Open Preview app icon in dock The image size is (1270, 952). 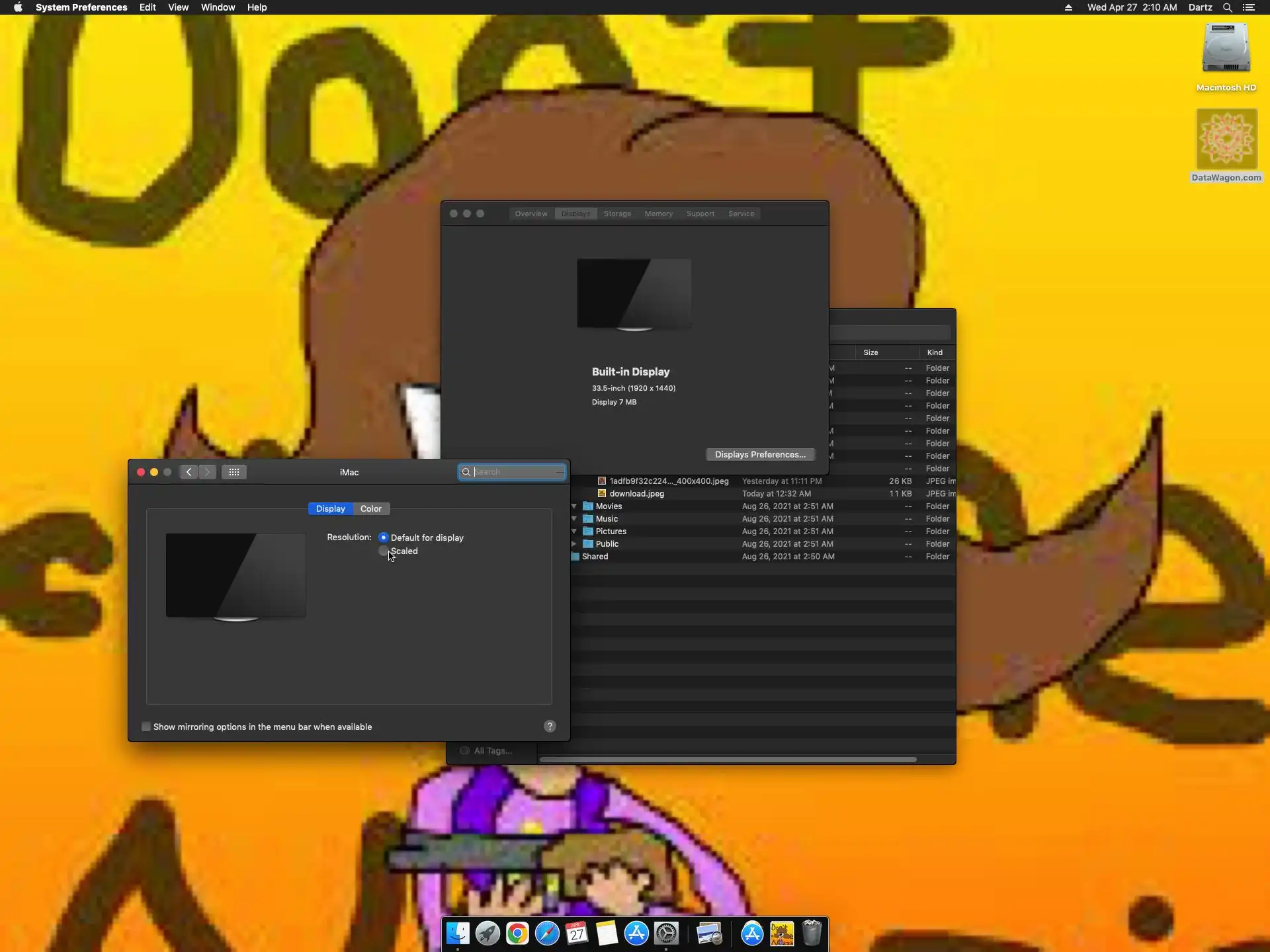pyautogui.click(x=709, y=933)
